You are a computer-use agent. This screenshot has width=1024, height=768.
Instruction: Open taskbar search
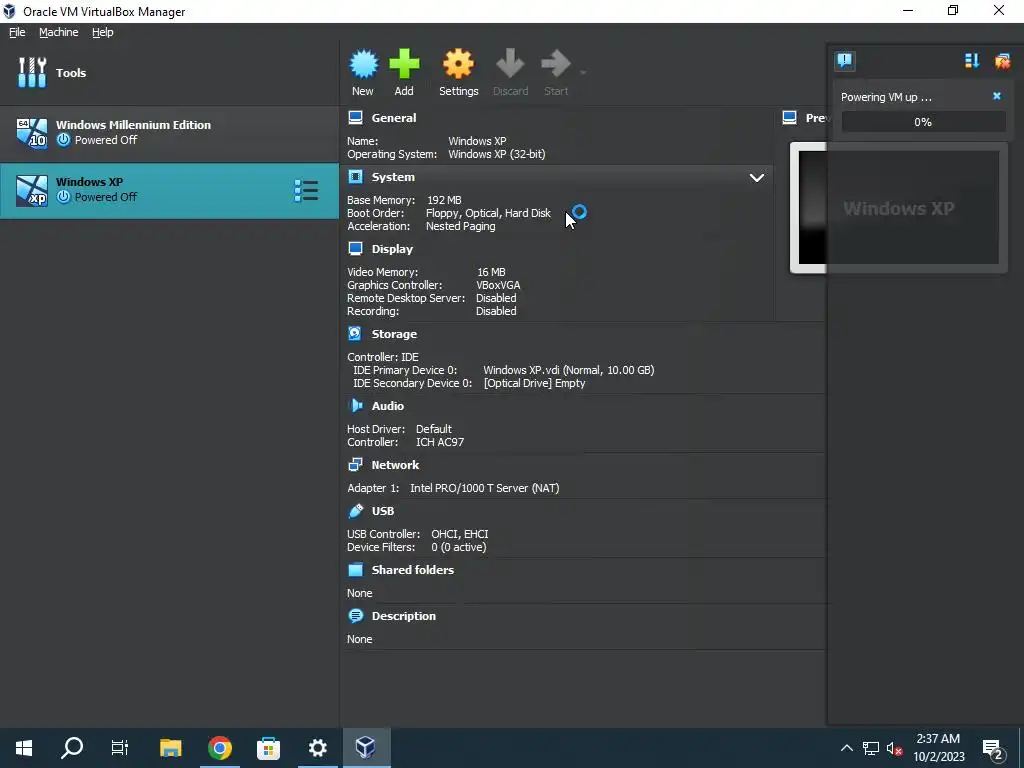coord(72,748)
